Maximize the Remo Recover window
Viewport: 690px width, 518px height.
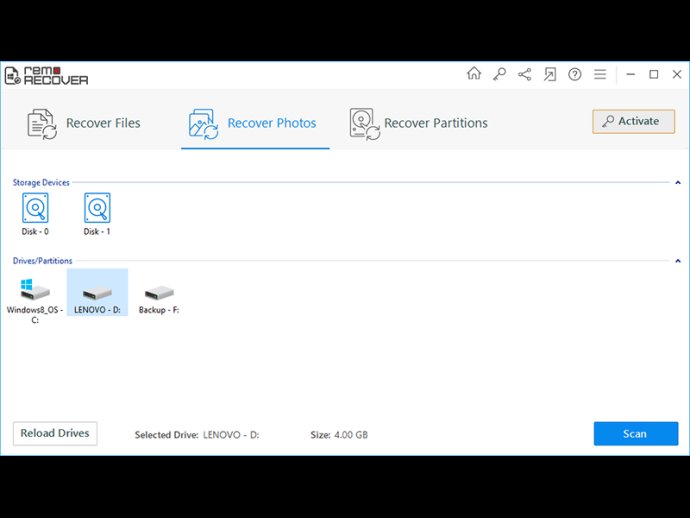(654, 74)
